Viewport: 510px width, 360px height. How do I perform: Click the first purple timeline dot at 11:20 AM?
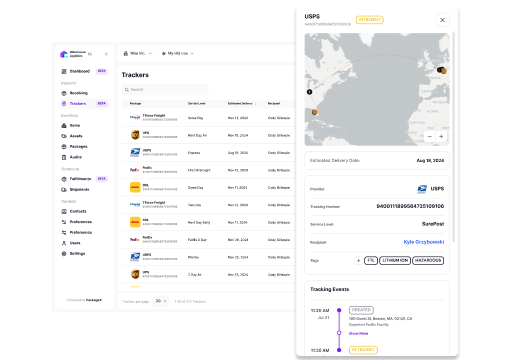pyautogui.click(x=339, y=310)
